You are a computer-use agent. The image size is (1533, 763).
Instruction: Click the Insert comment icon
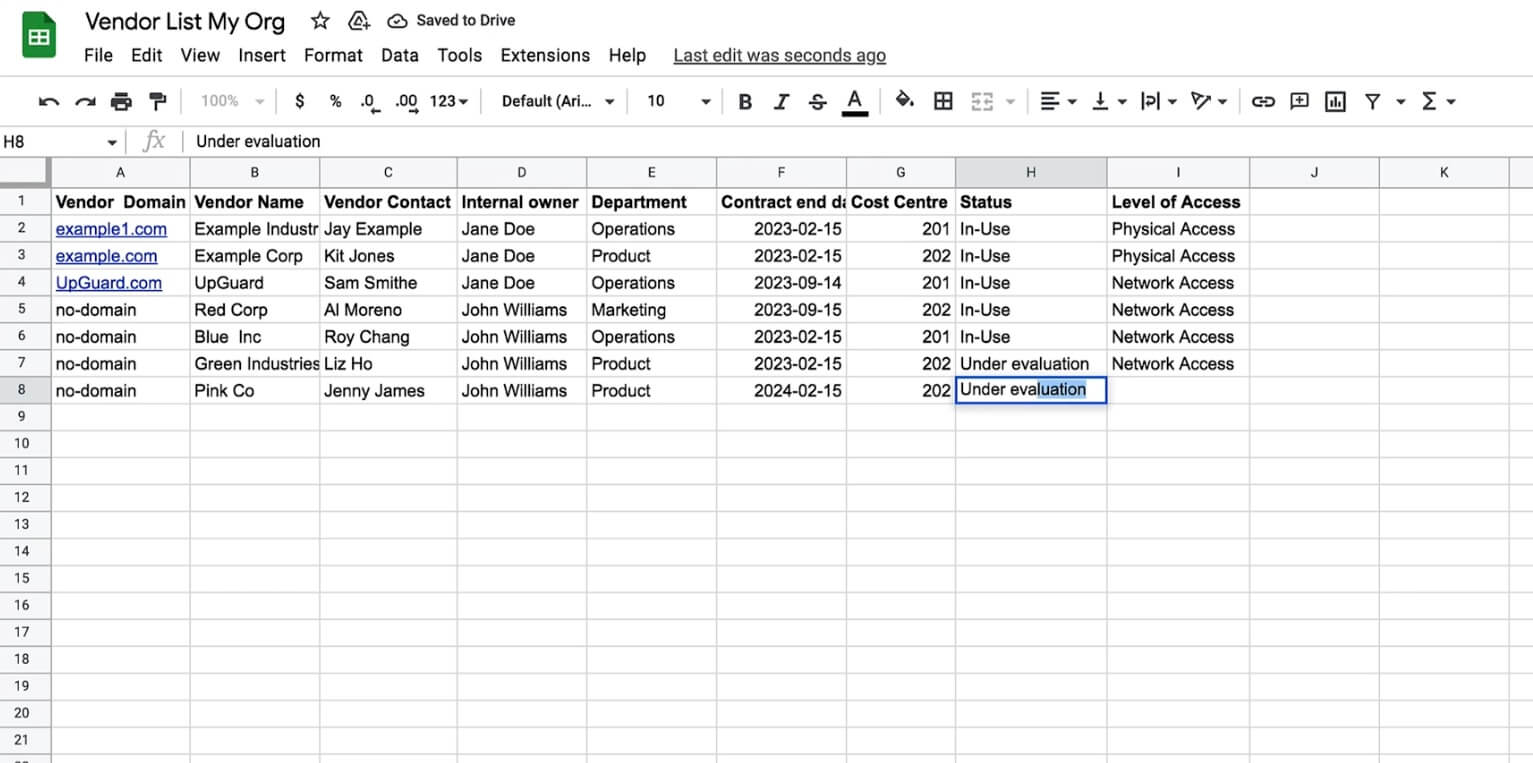pyautogui.click(x=1299, y=101)
